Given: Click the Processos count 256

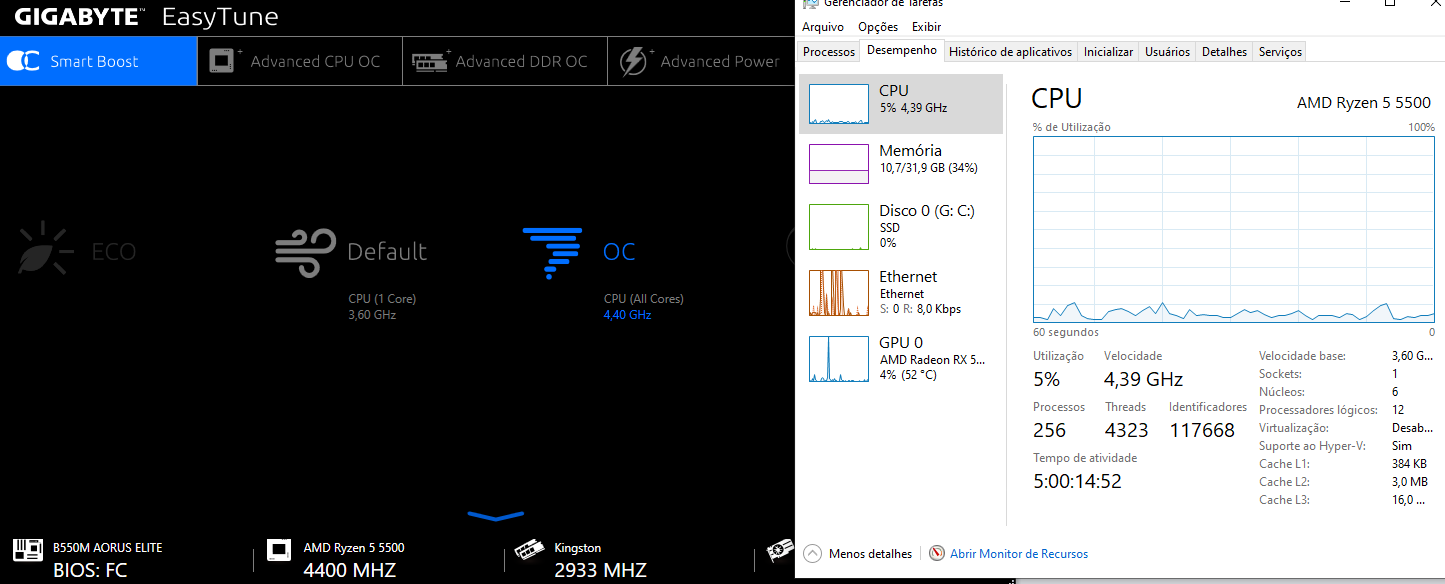Looking at the screenshot, I should point(1049,430).
